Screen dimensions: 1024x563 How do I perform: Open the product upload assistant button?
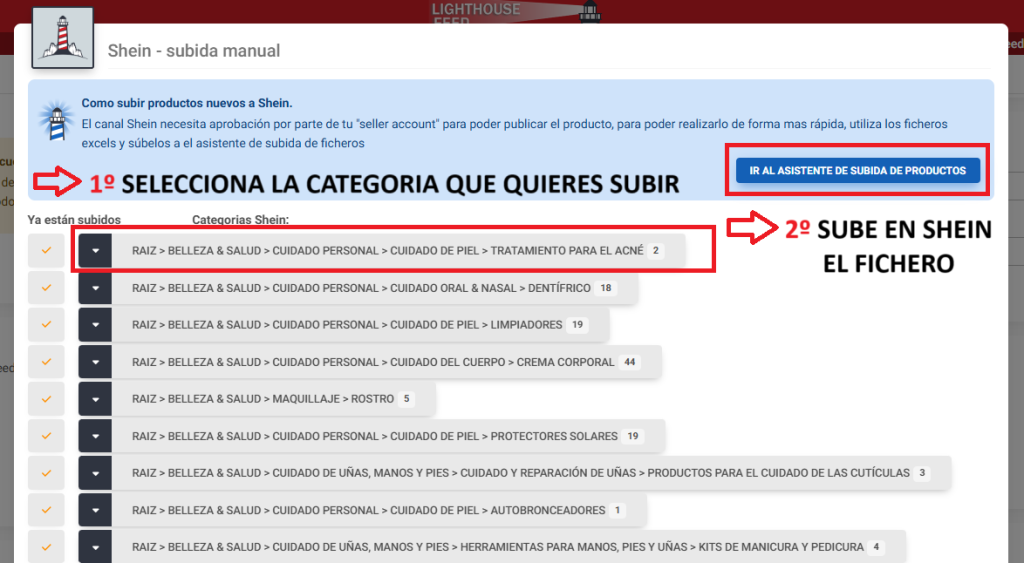point(857,170)
